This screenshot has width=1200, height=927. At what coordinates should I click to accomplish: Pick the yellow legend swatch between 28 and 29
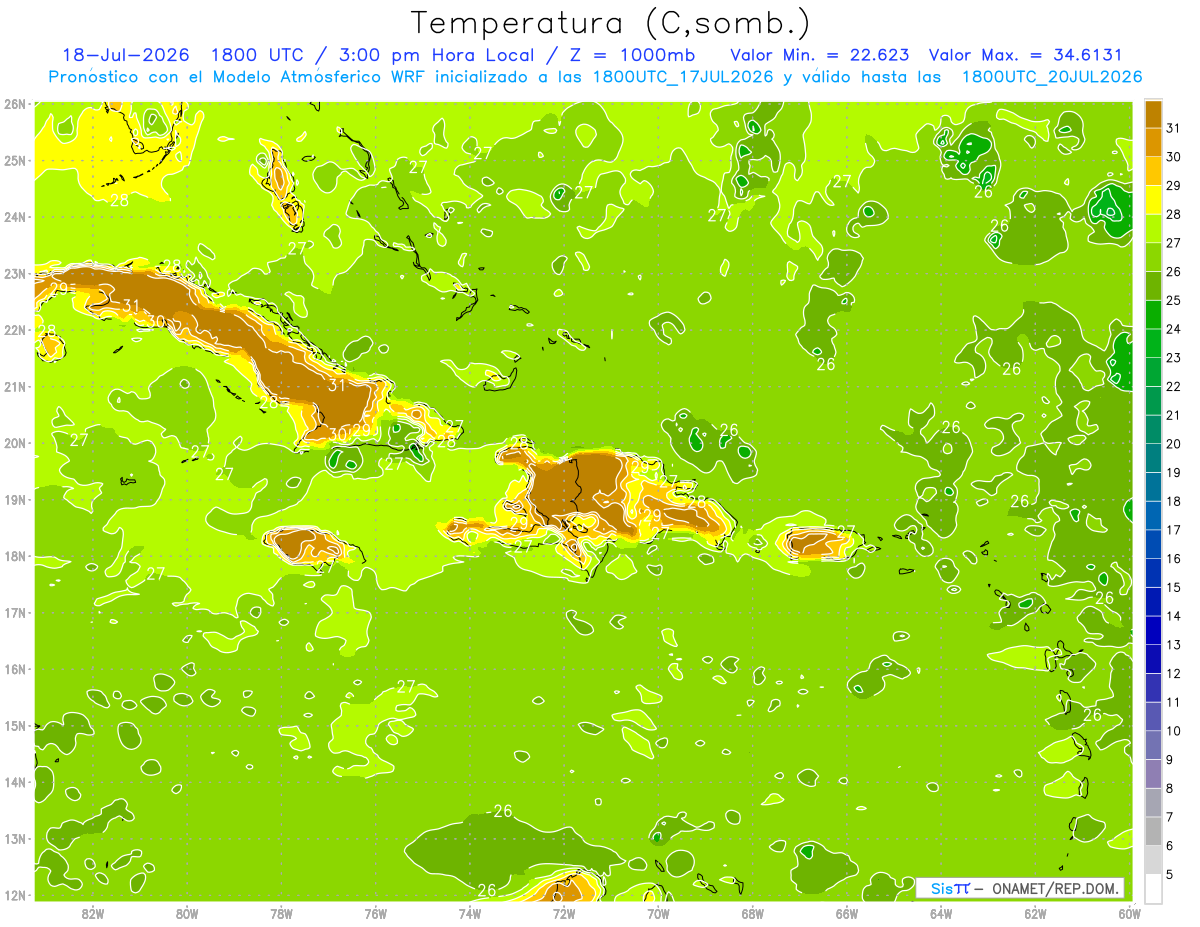(x=1153, y=200)
